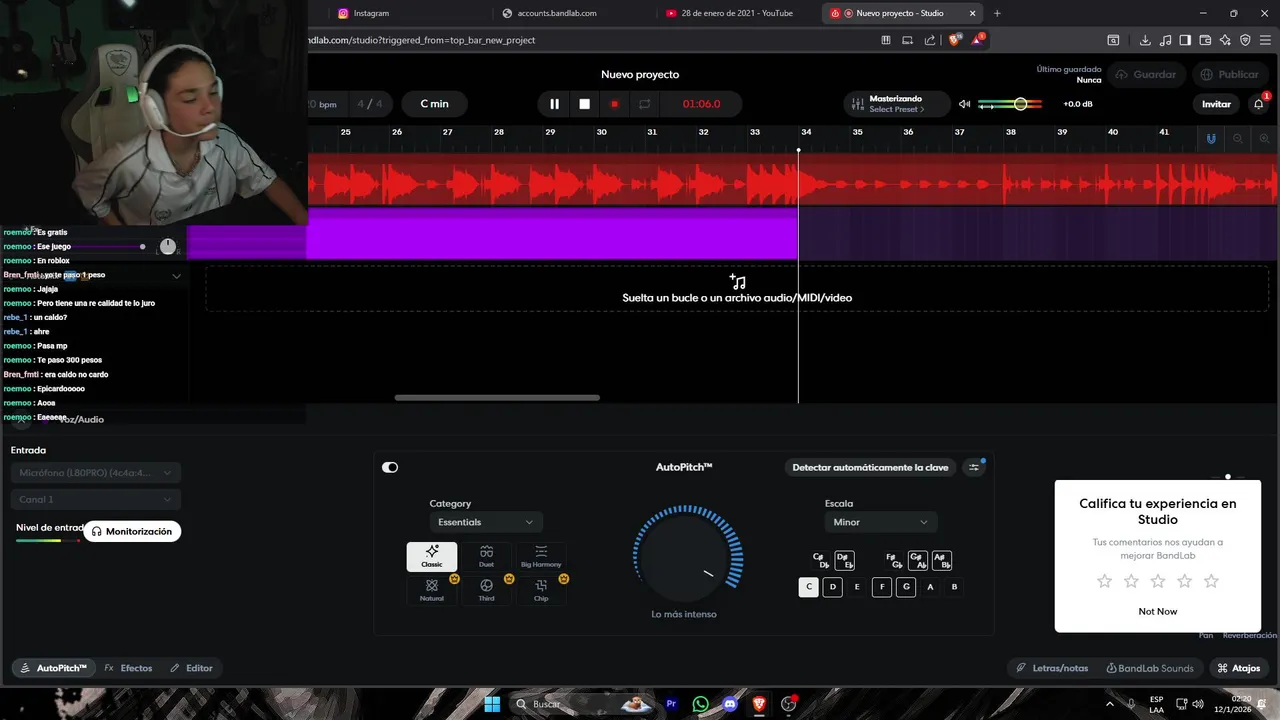Zoom out the timeline
This screenshot has width=1280, height=720.
(1238, 138)
